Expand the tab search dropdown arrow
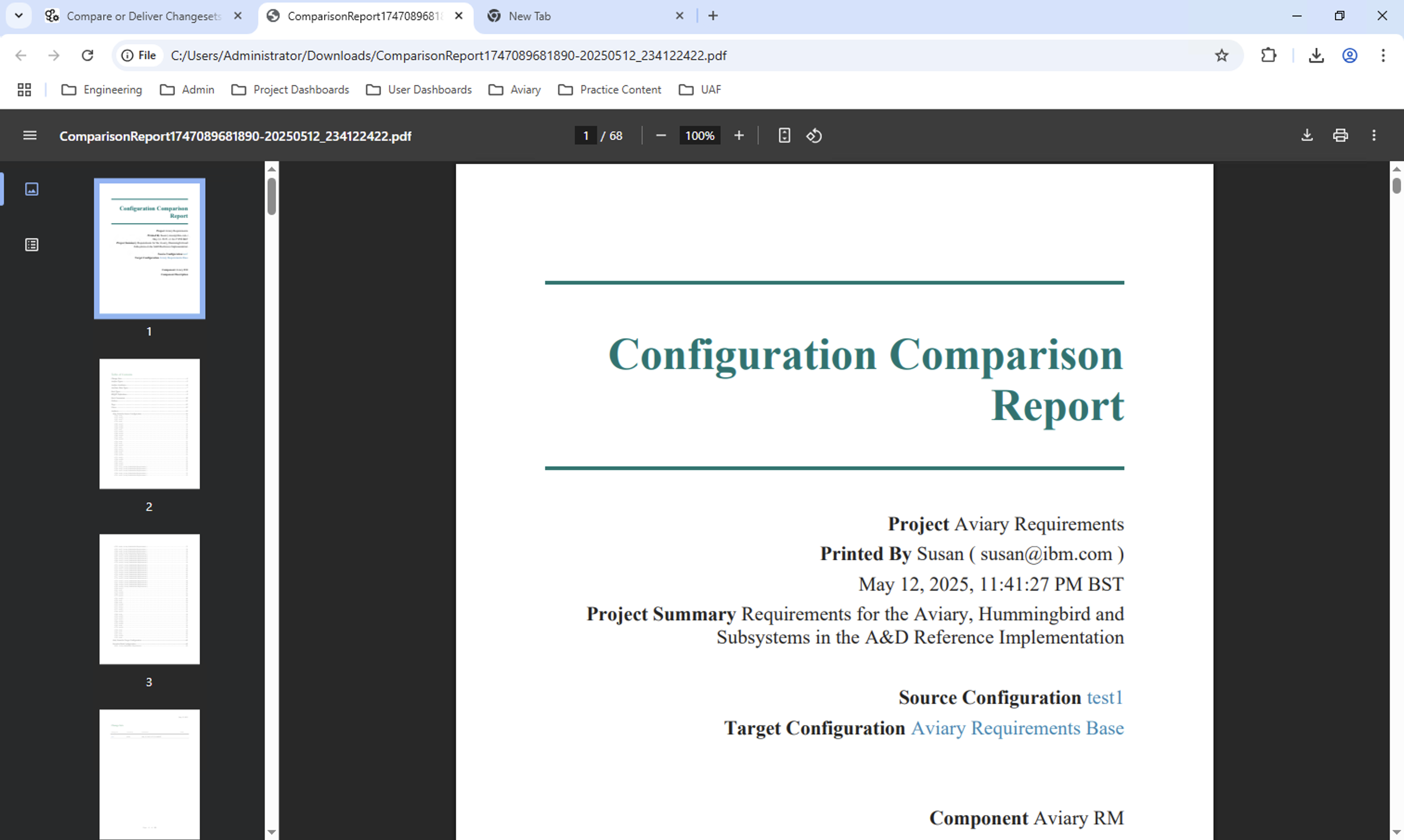 (19, 16)
